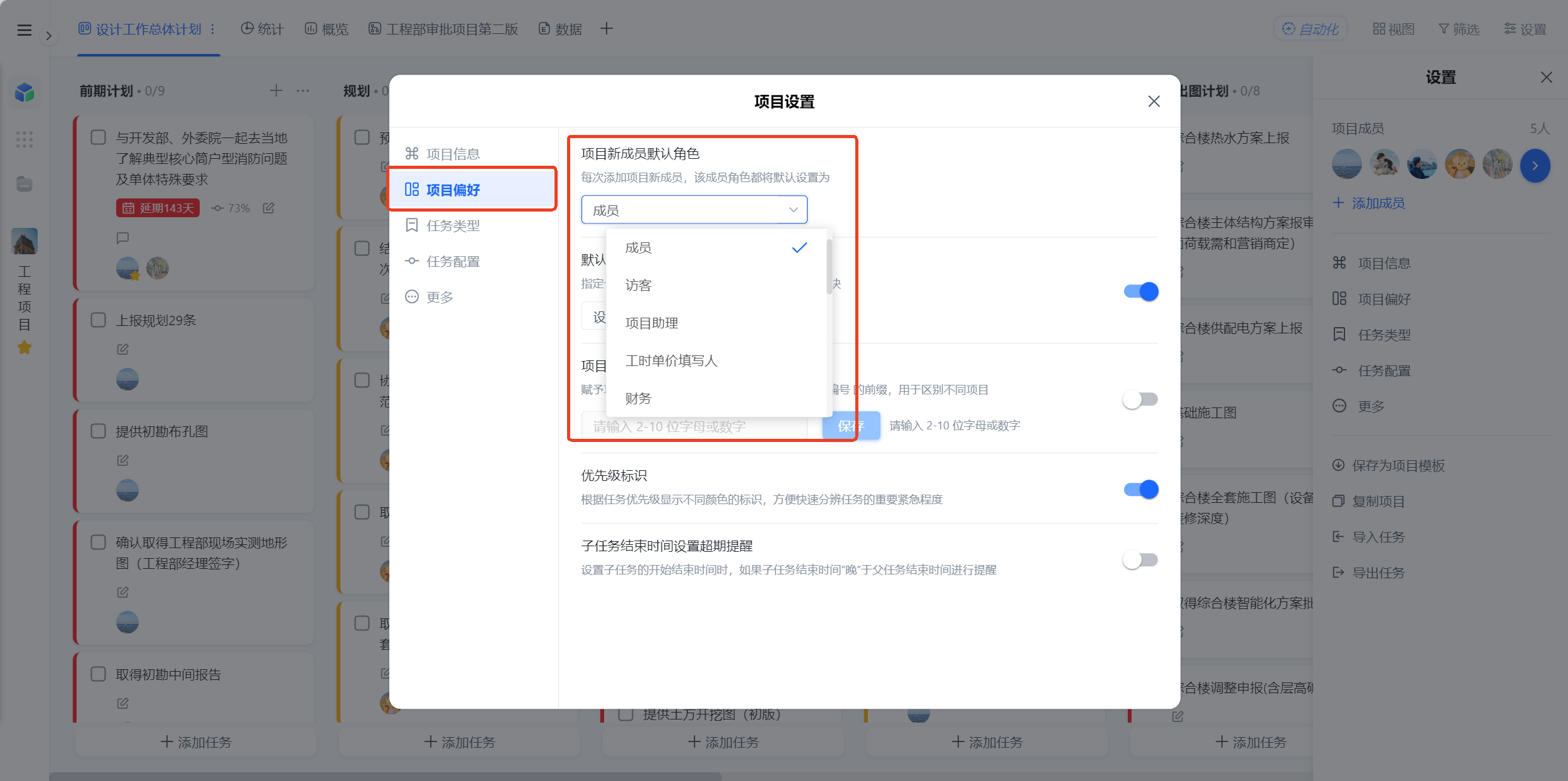Image resolution: width=1568 pixels, height=781 pixels.
Task: Choose 工时单价填写人 option in role list
Action: pos(716,361)
